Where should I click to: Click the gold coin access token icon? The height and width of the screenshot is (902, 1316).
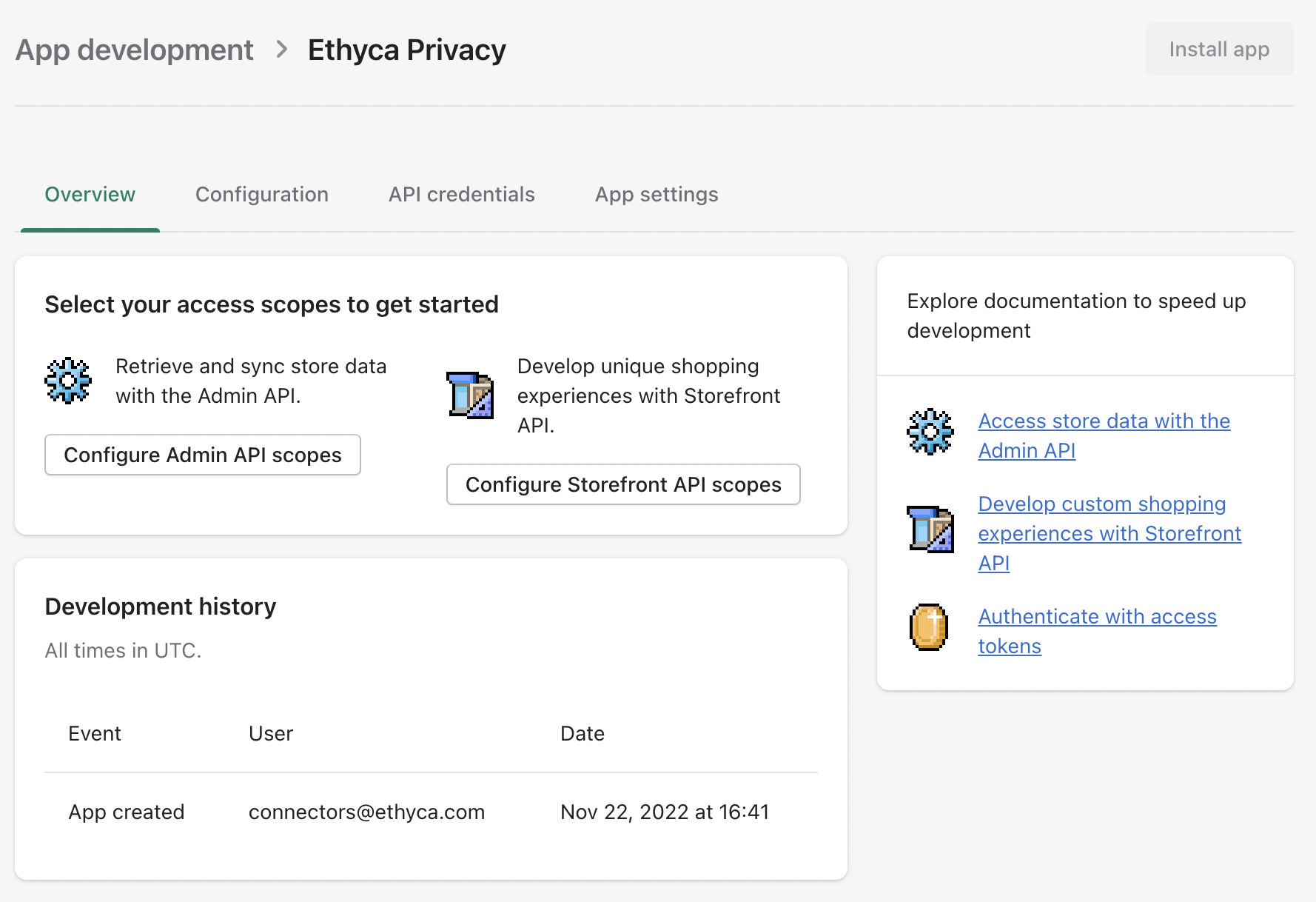[929, 627]
